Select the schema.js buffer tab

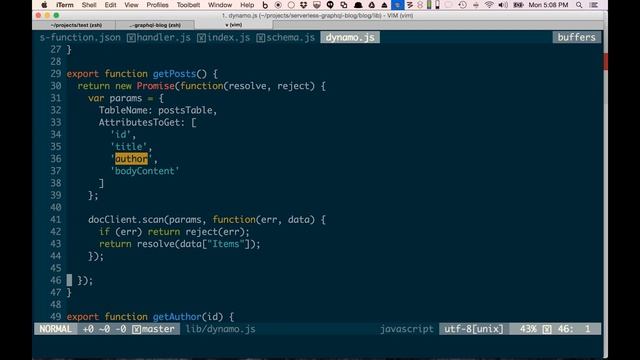[x=291, y=38]
